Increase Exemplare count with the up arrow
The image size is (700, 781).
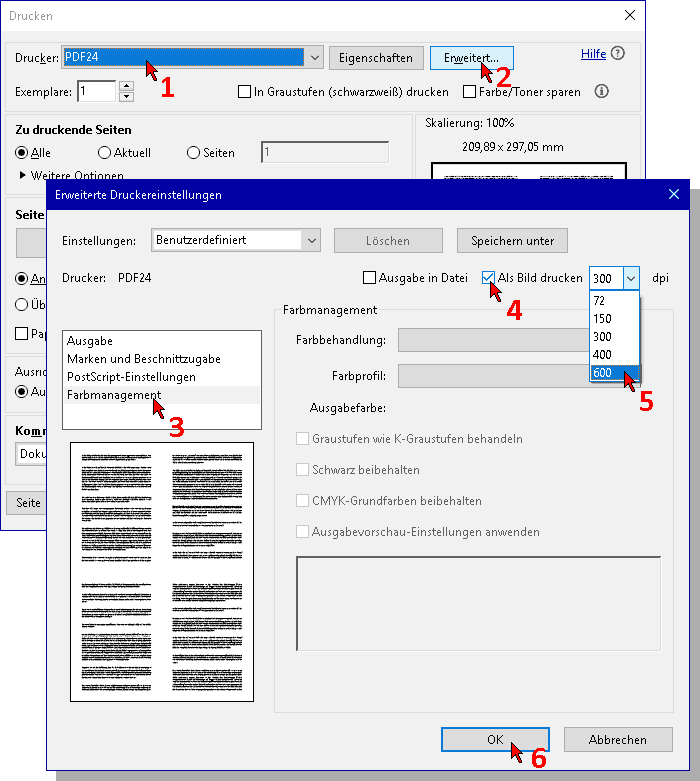coord(126,86)
